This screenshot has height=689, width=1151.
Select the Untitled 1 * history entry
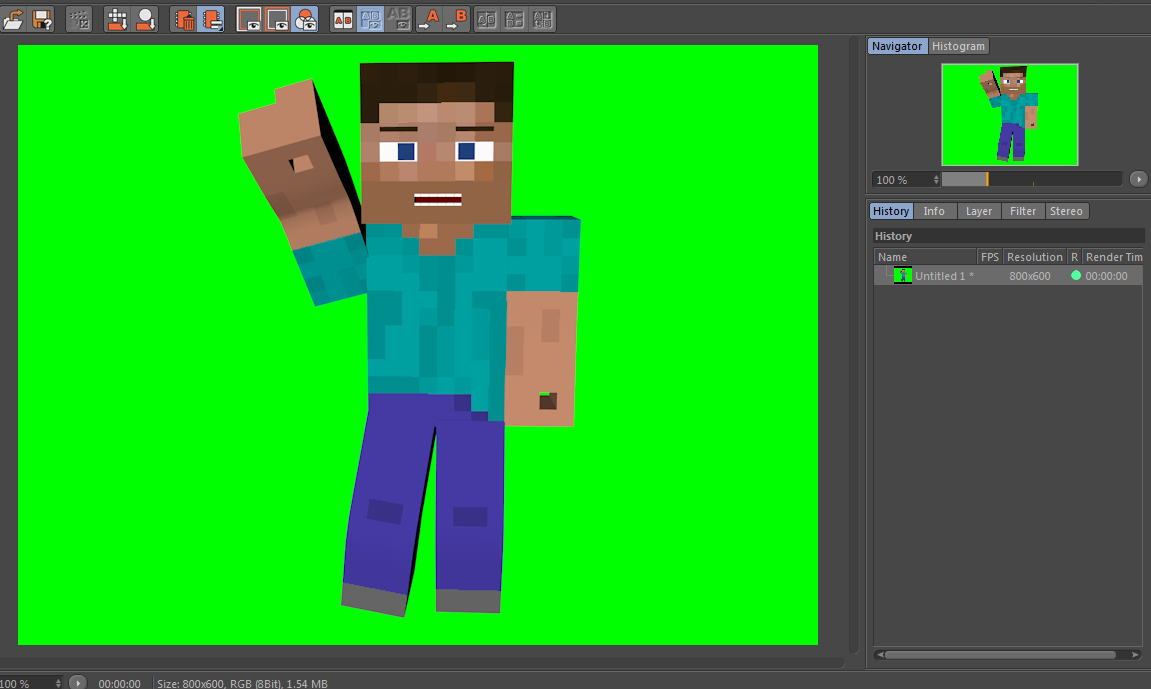(1008, 276)
